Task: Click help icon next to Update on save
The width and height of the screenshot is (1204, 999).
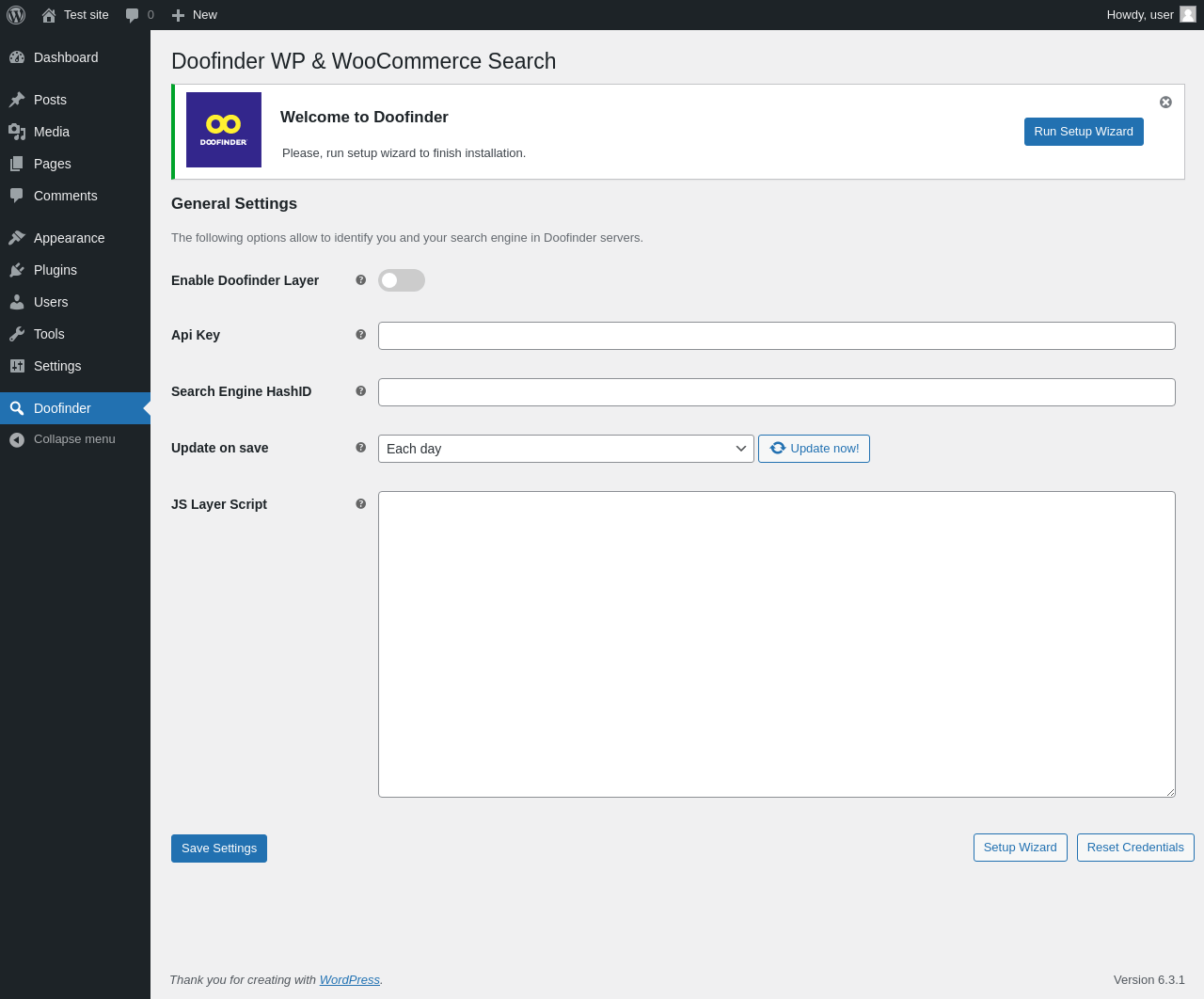Action: click(360, 448)
